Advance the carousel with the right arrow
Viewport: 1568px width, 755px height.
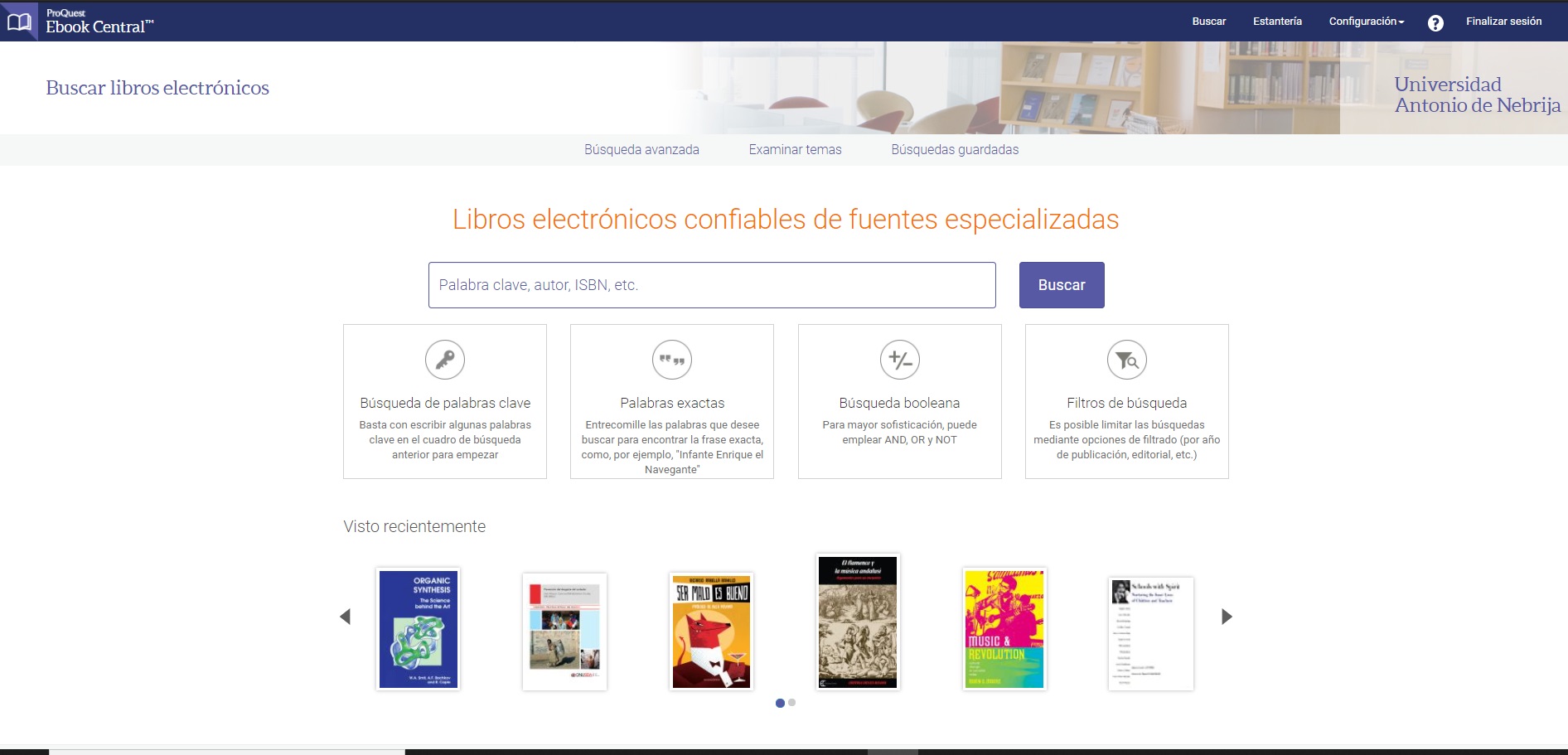click(1226, 617)
